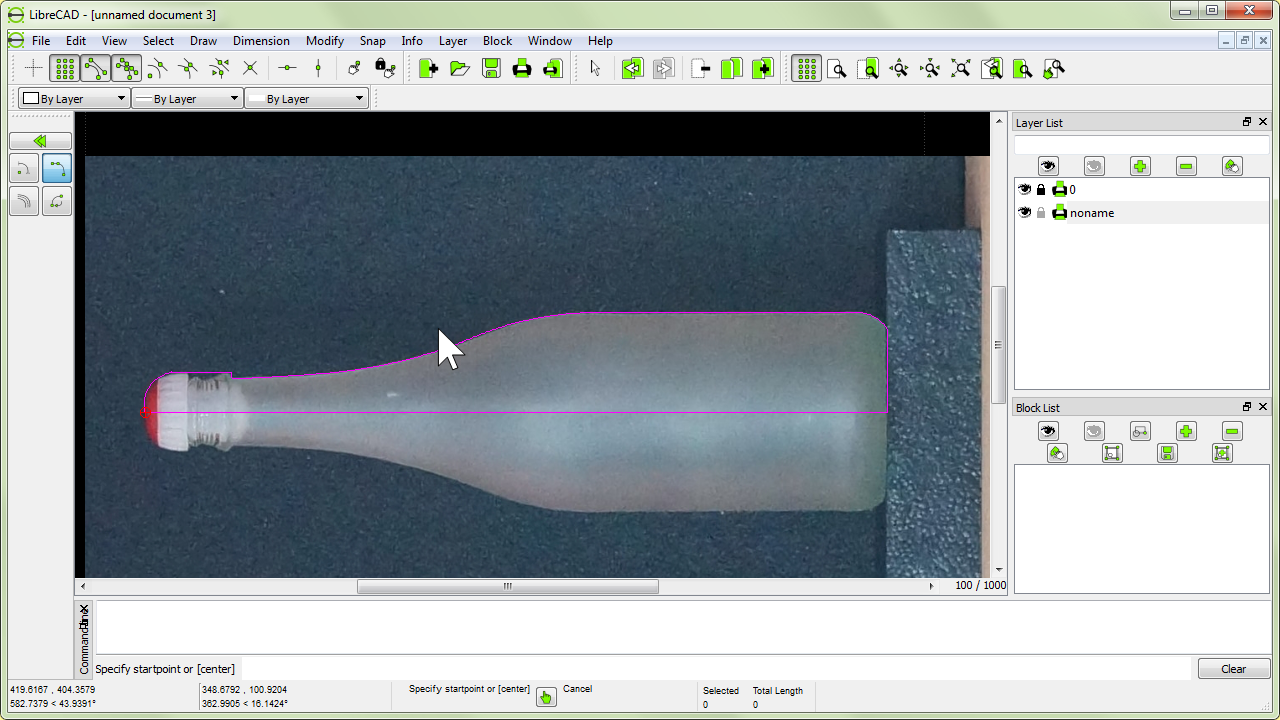The image size is (1280, 720).
Task: Restrict snapping horizontally
Action: pos(288,68)
